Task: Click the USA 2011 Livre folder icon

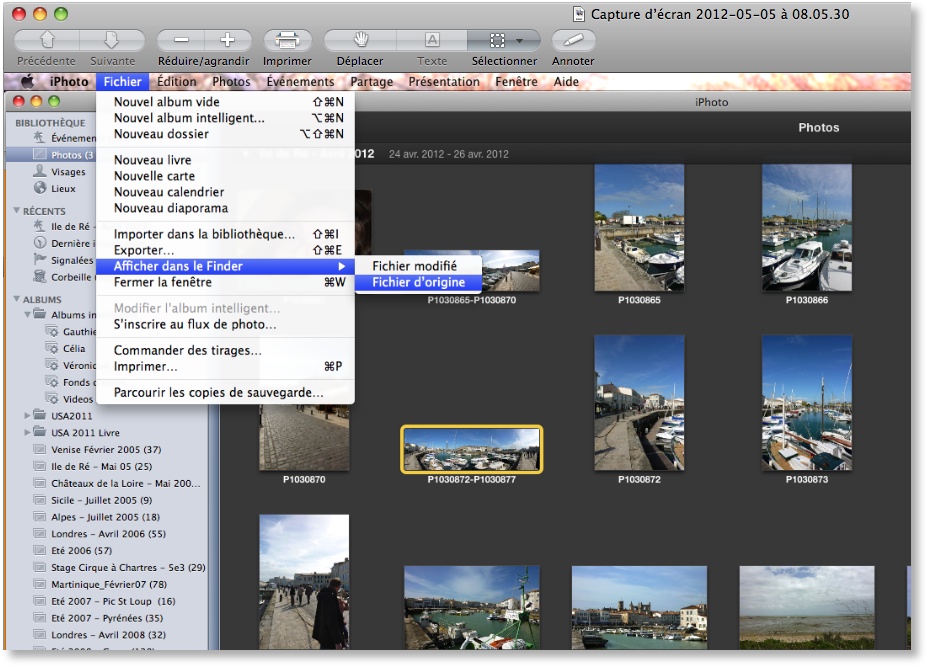Action: (40, 431)
